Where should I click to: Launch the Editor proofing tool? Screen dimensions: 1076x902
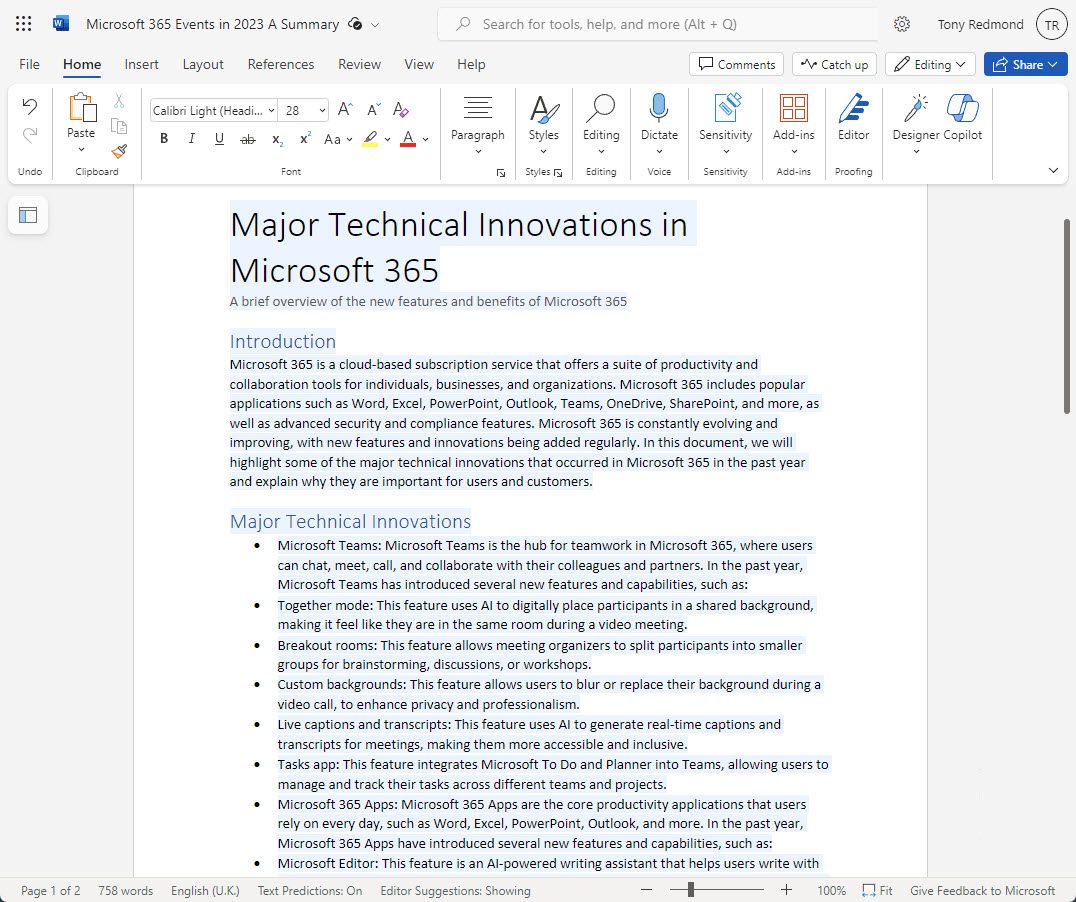(x=853, y=118)
